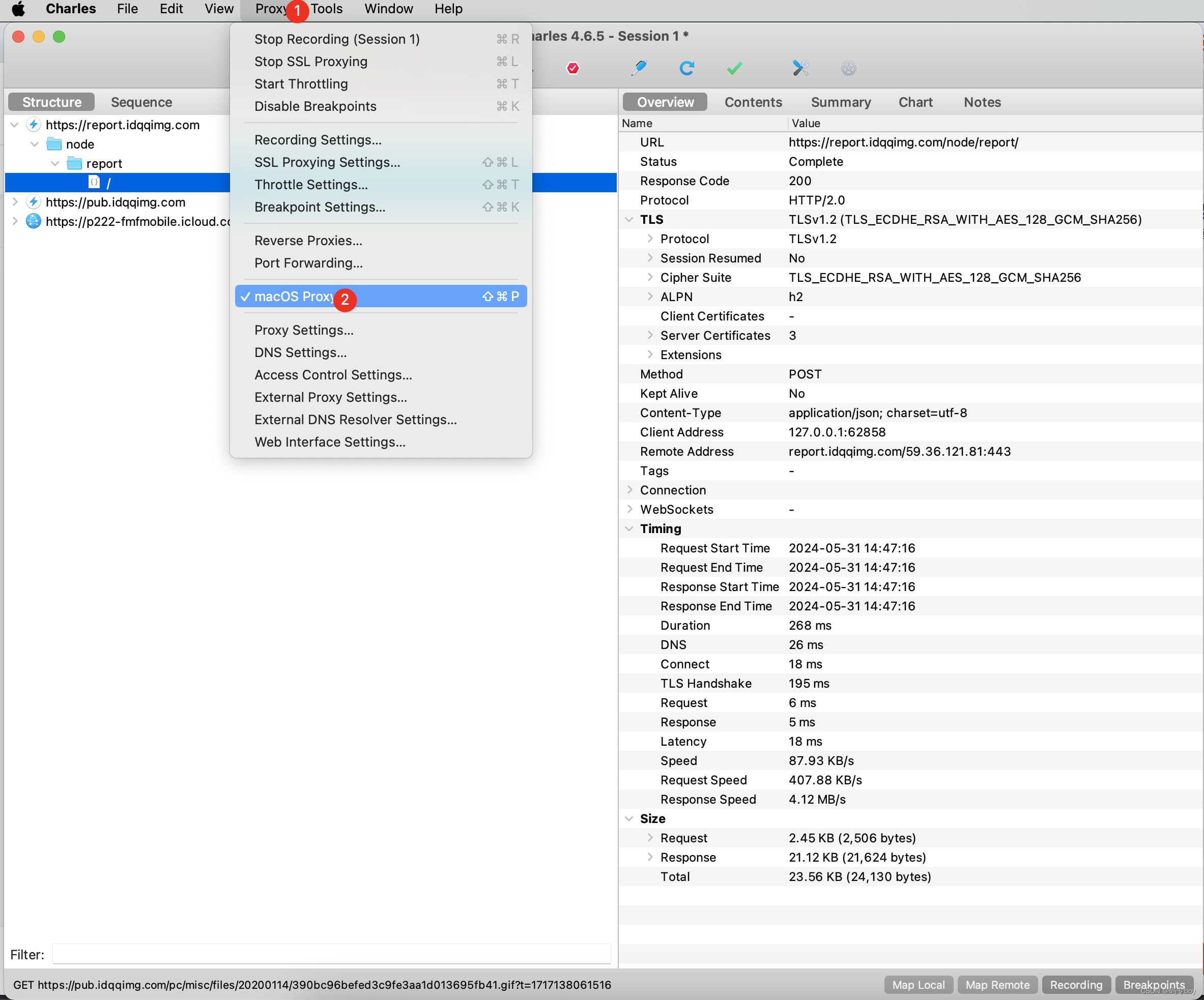
Task: Open the Apple menu
Action: click(18, 9)
